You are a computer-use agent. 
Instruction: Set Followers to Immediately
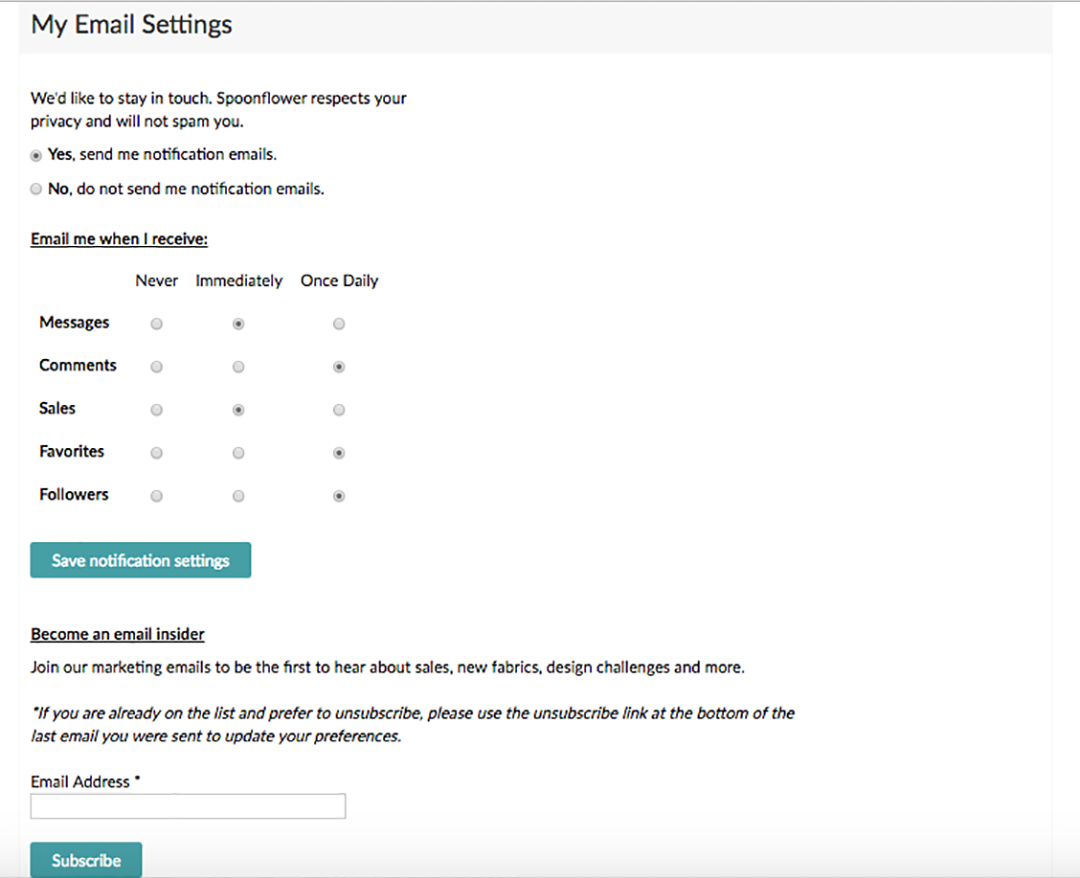(238, 496)
